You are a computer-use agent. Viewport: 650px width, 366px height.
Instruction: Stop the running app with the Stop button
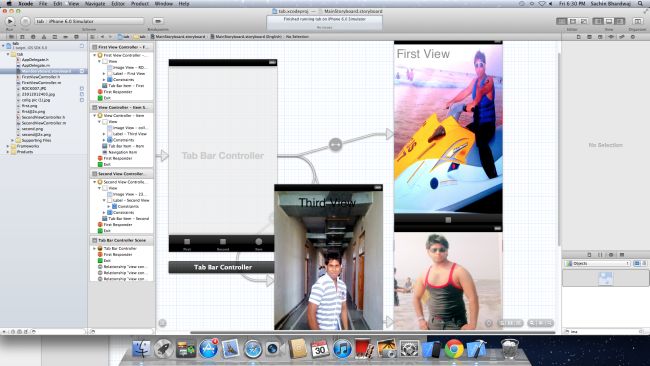[25, 21]
